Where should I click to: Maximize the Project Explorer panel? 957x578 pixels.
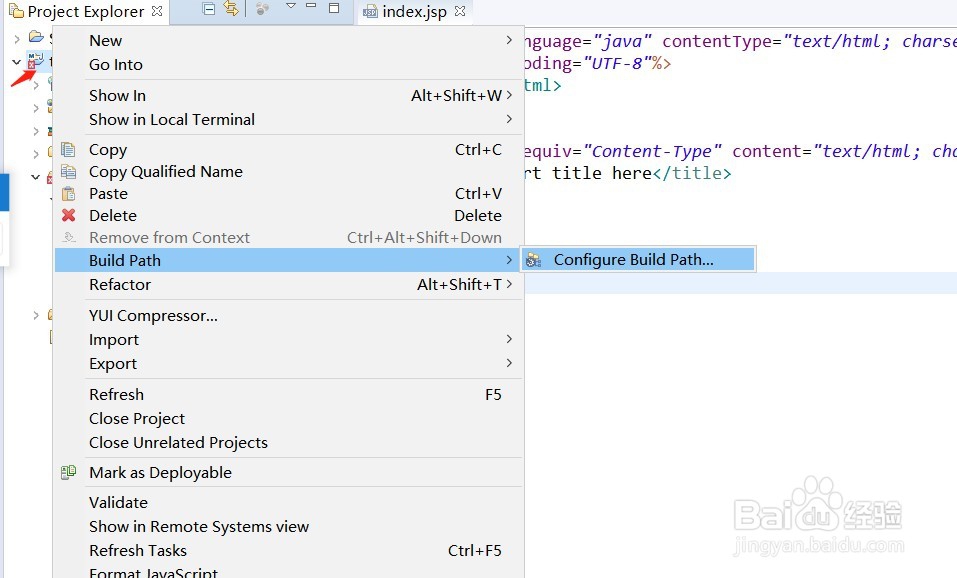click(334, 8)
